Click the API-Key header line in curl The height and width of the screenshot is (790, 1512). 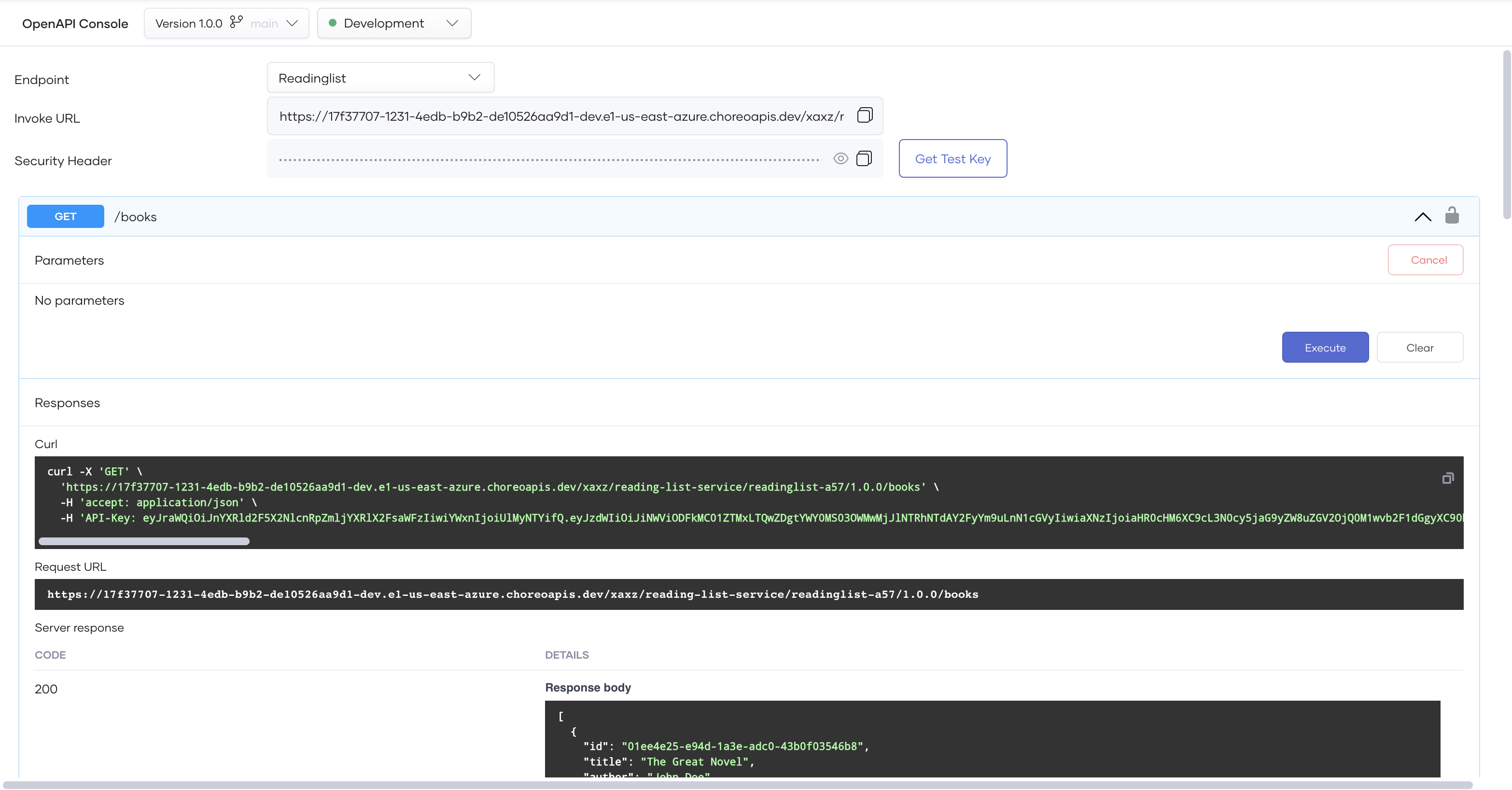click(x=761, y=518)
